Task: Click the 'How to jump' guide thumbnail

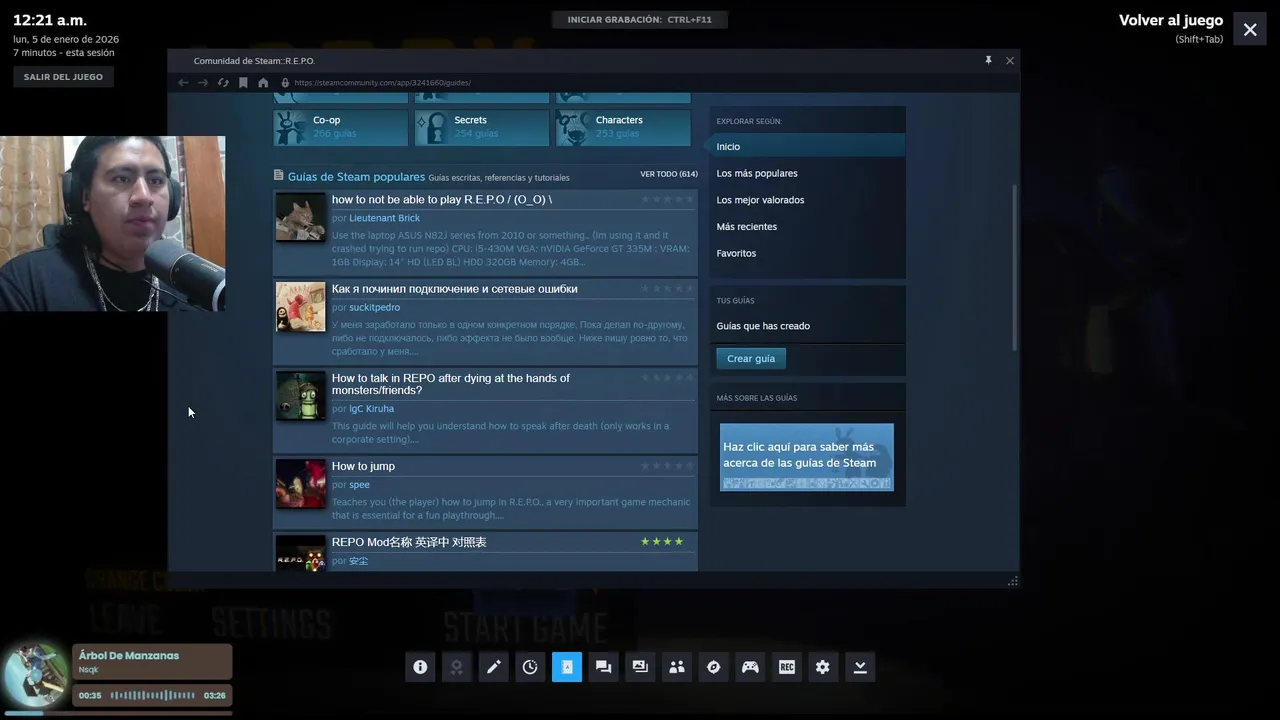Action: click(x=301, y=484)
